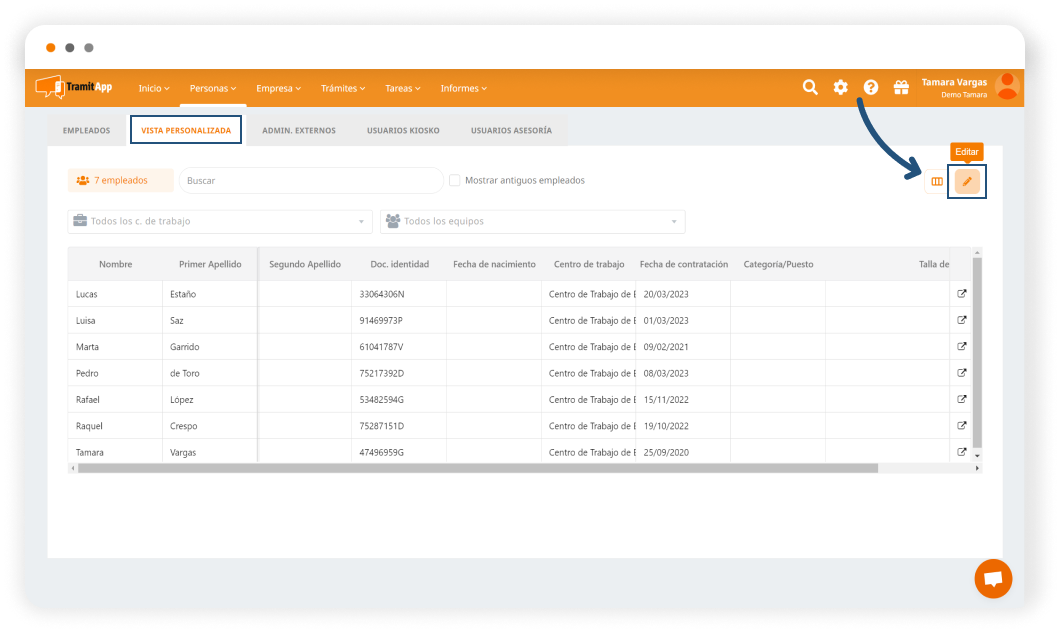The image size is (1061, 633).
Task: Click the horizontal table scrollbar
Action: coord(477,468)
